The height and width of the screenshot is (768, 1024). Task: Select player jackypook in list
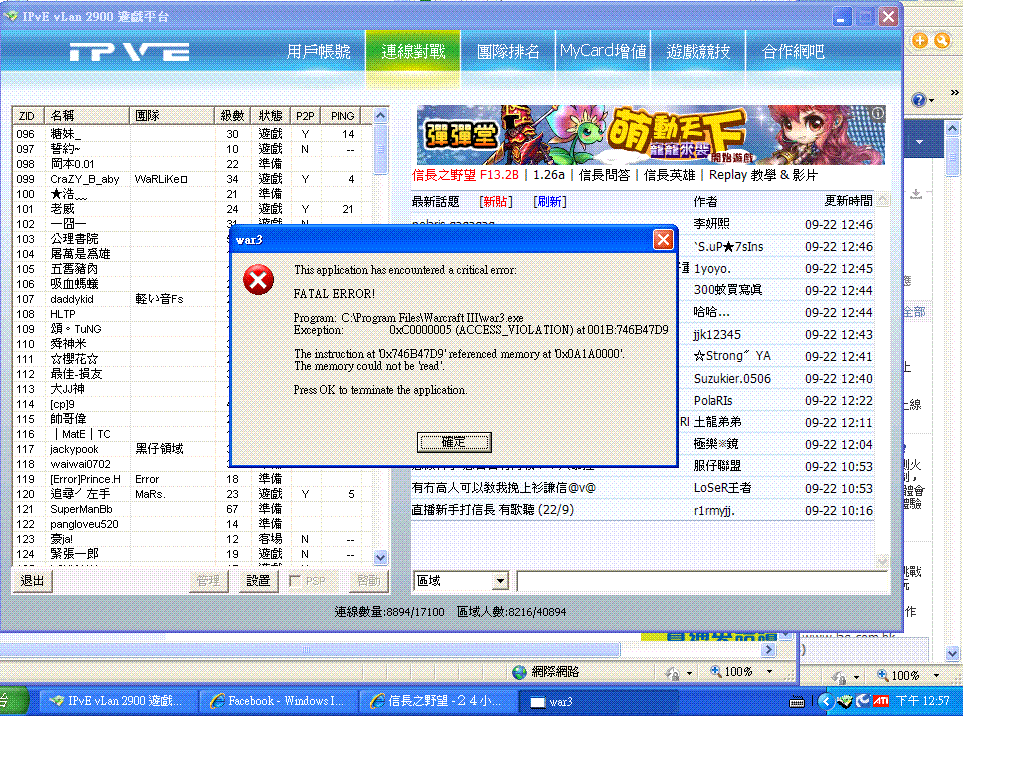point(121,449)
